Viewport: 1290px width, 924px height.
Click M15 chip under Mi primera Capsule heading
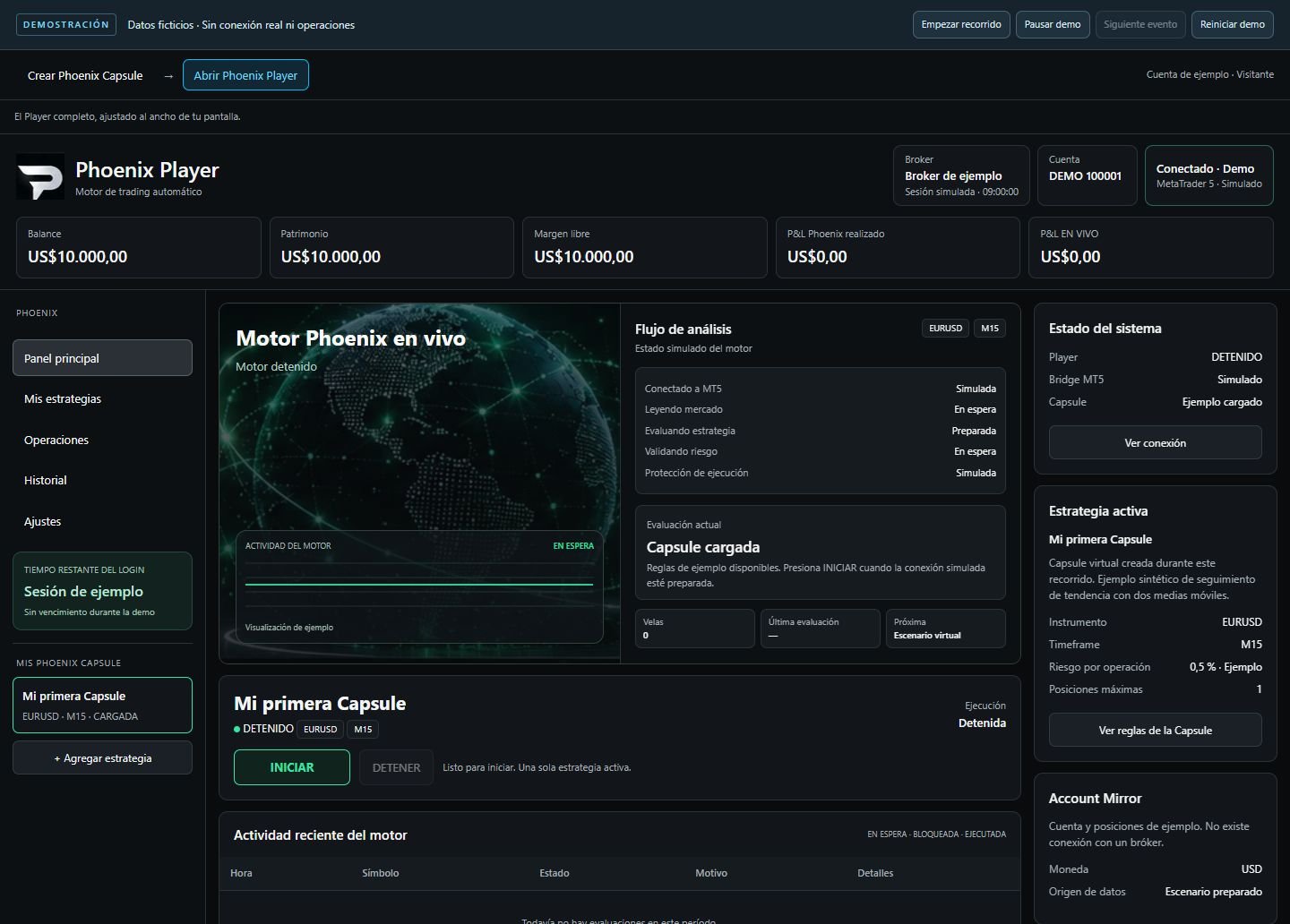click(x=363, y=729)
